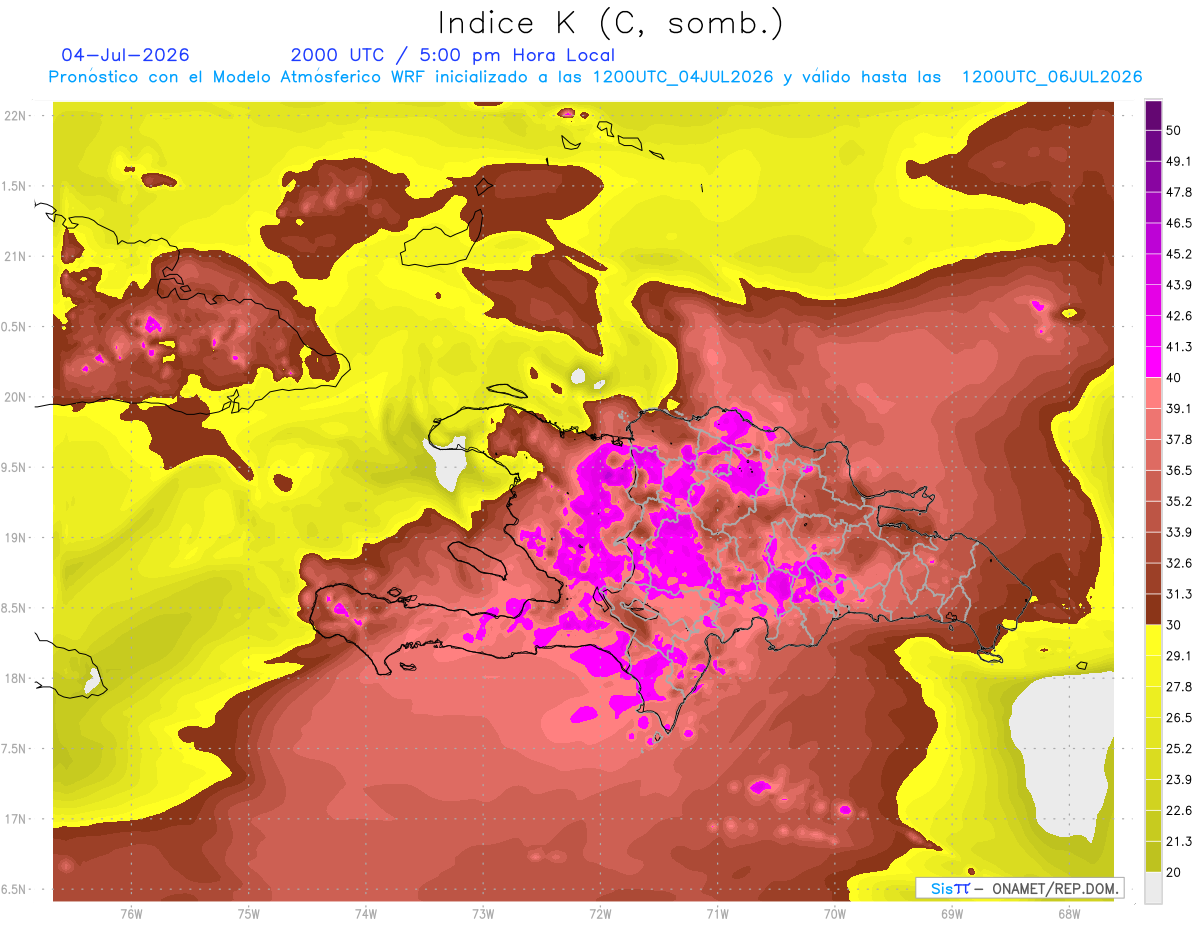Click the 20N latitude axis label
This screenshot has width=1200, height=927.
[x=16, y=397]
